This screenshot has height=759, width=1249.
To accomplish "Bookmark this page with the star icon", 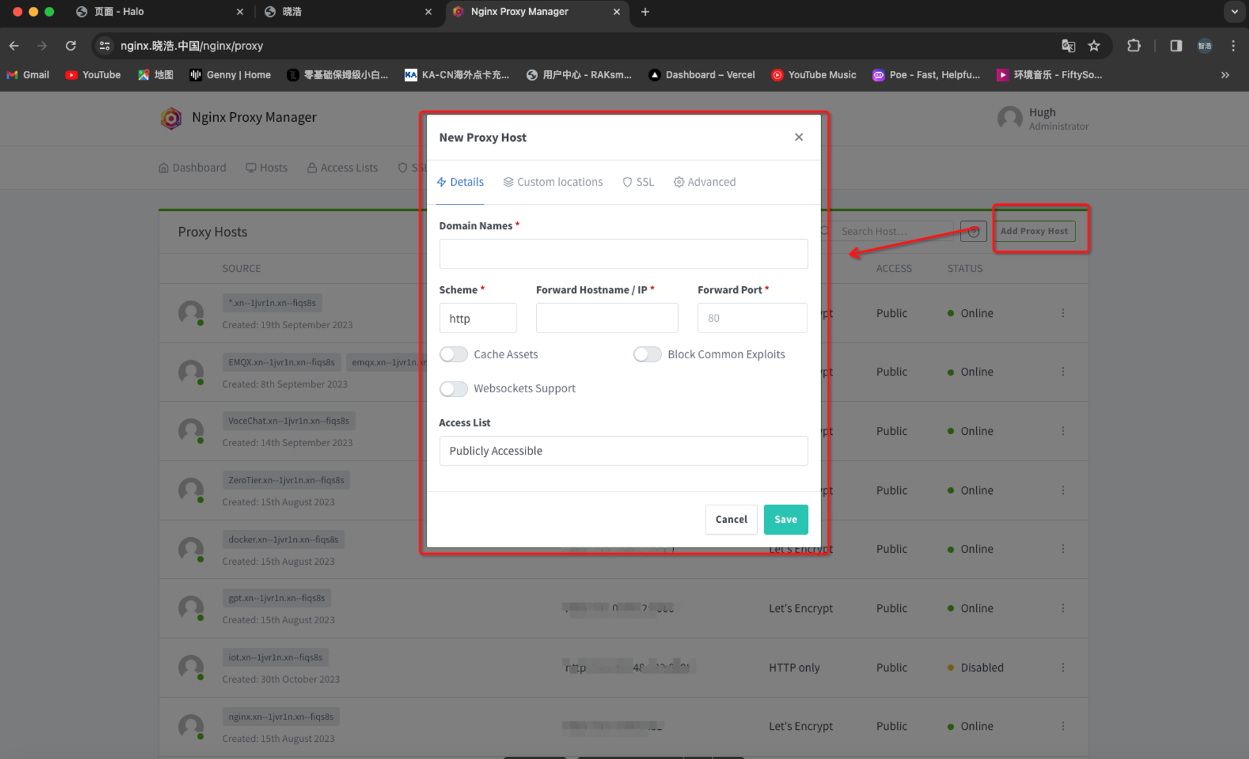I will 1094,46.
